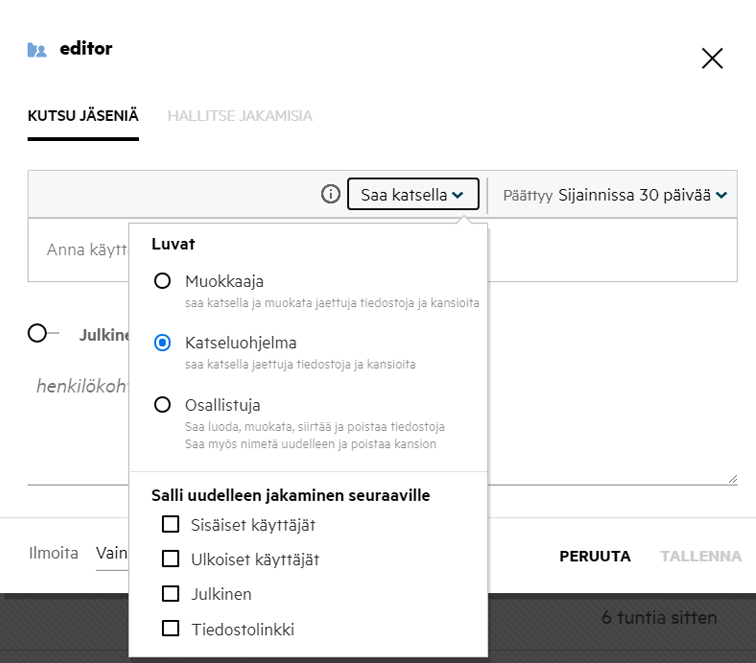
Task: Select the Katseluohjelma permission radio button
Action: click(162, 343)
